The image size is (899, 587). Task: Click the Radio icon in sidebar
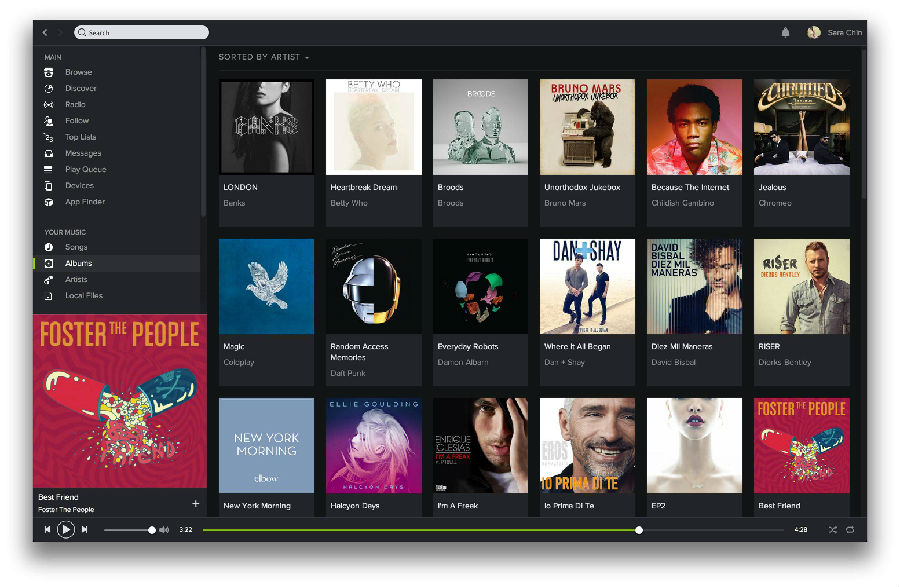(49, 104)
